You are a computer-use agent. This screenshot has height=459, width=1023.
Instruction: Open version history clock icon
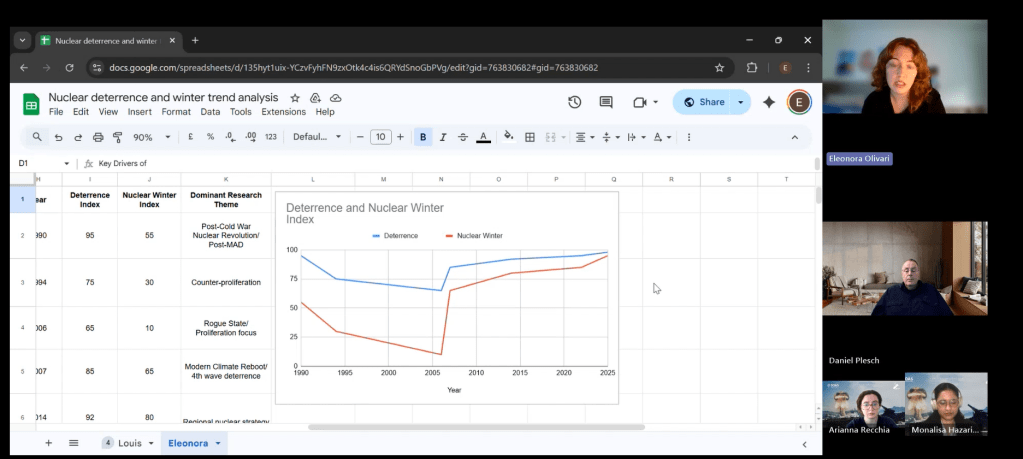click(x=574, y=102)
